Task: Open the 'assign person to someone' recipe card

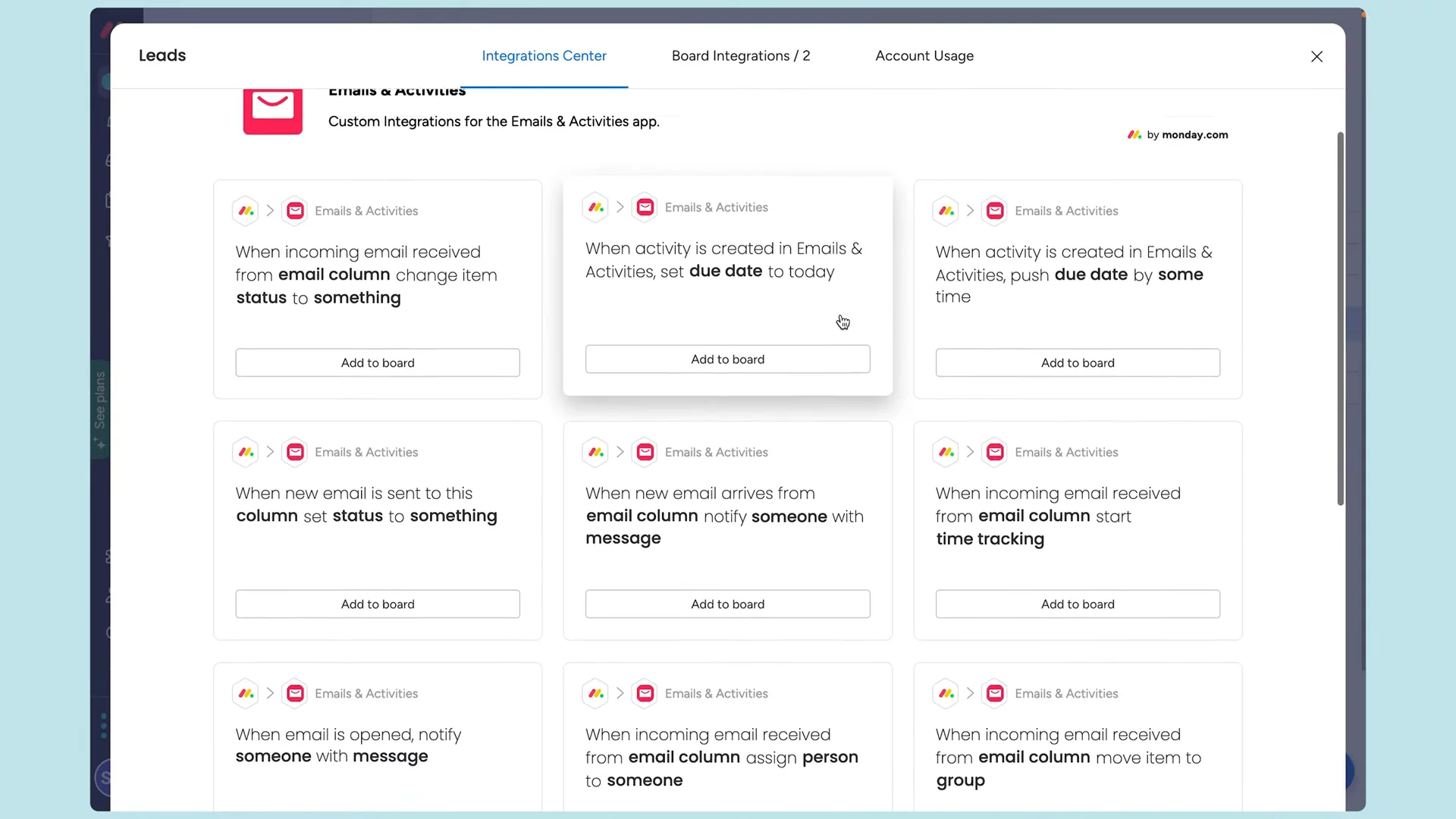Action: (x=726, y=751)
